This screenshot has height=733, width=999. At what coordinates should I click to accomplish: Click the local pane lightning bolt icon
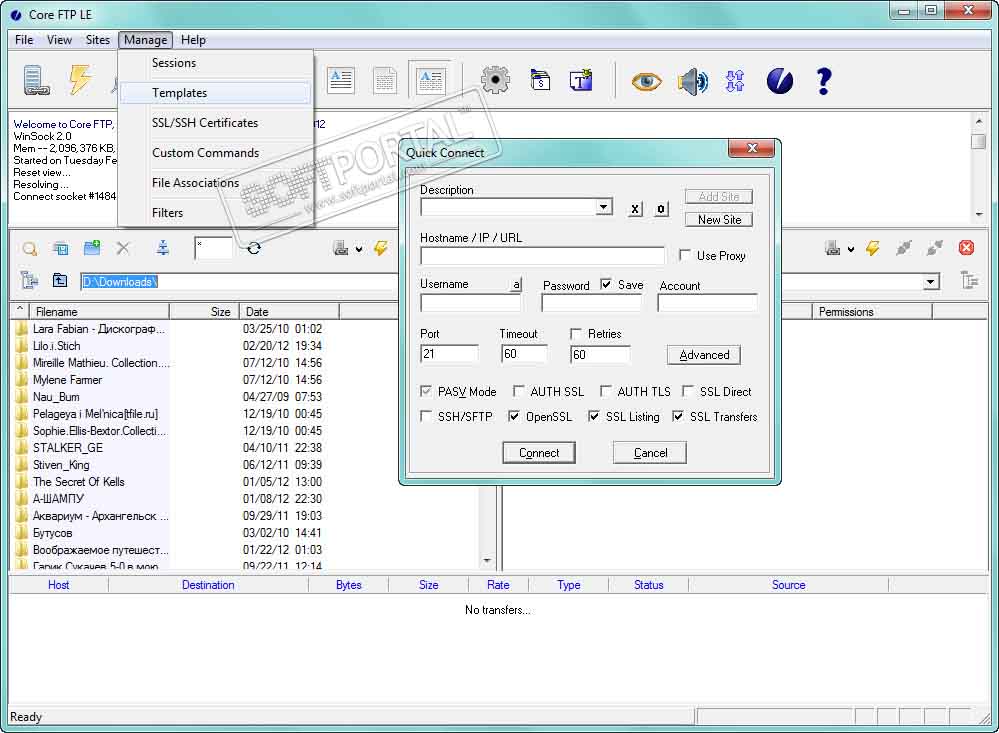pyautogui.click(x=381, y=248)
